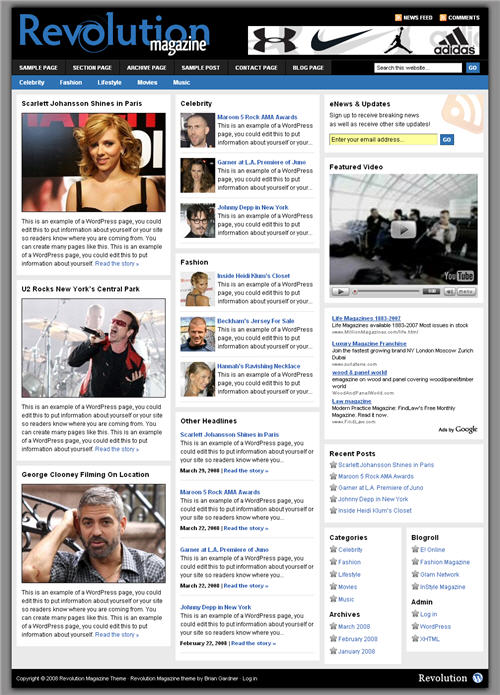Open the Contact Page menu item

[256, 68]
